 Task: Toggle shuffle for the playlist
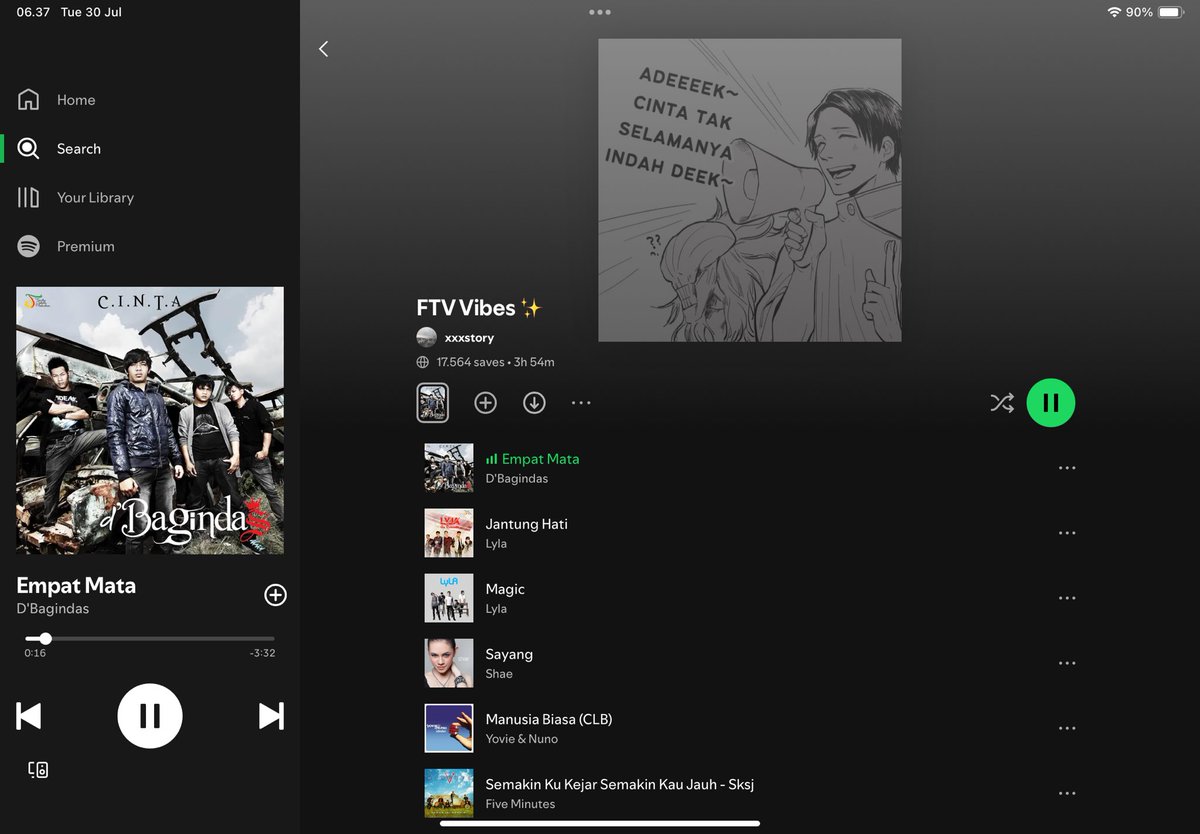[x=1002, y=403]
